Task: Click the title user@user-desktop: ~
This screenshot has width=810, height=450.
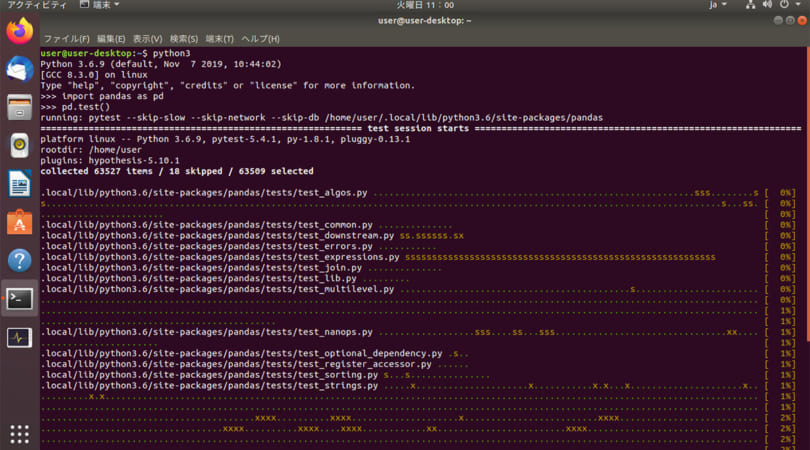Action: tap(425, 21)
